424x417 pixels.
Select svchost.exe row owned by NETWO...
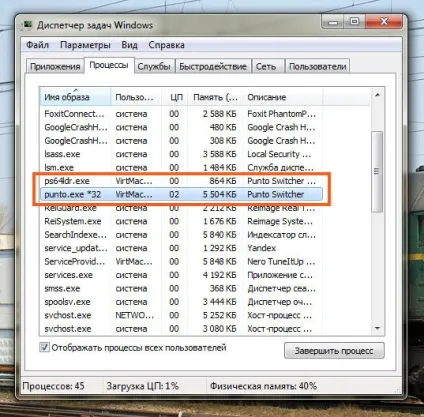click(181, 315)
